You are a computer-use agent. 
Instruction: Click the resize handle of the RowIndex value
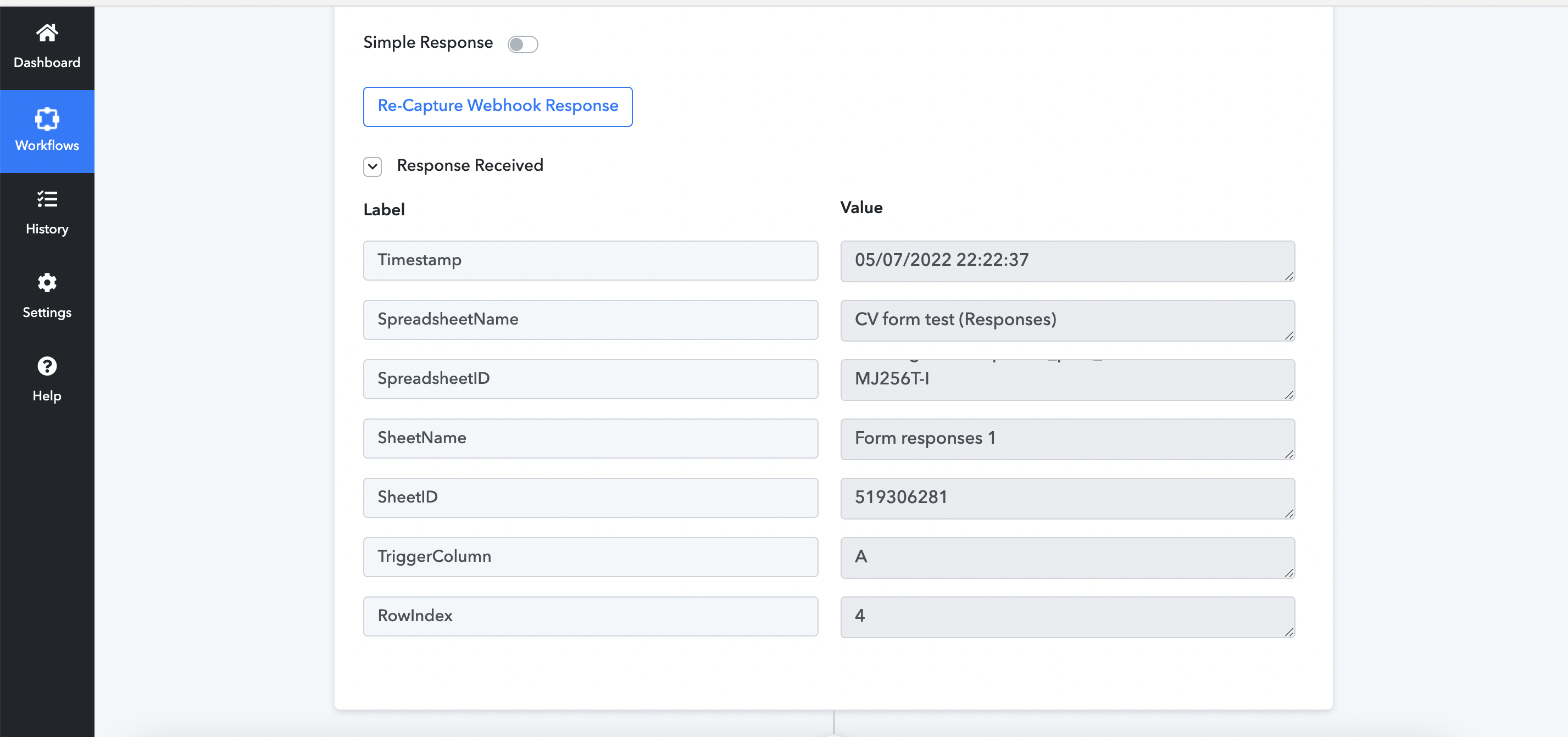coord(1289,632)
